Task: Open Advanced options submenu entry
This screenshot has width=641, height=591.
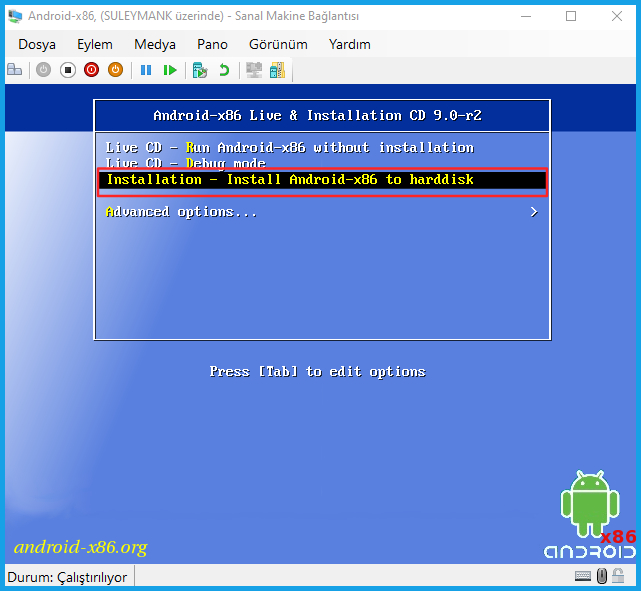Action: (181, 212)
